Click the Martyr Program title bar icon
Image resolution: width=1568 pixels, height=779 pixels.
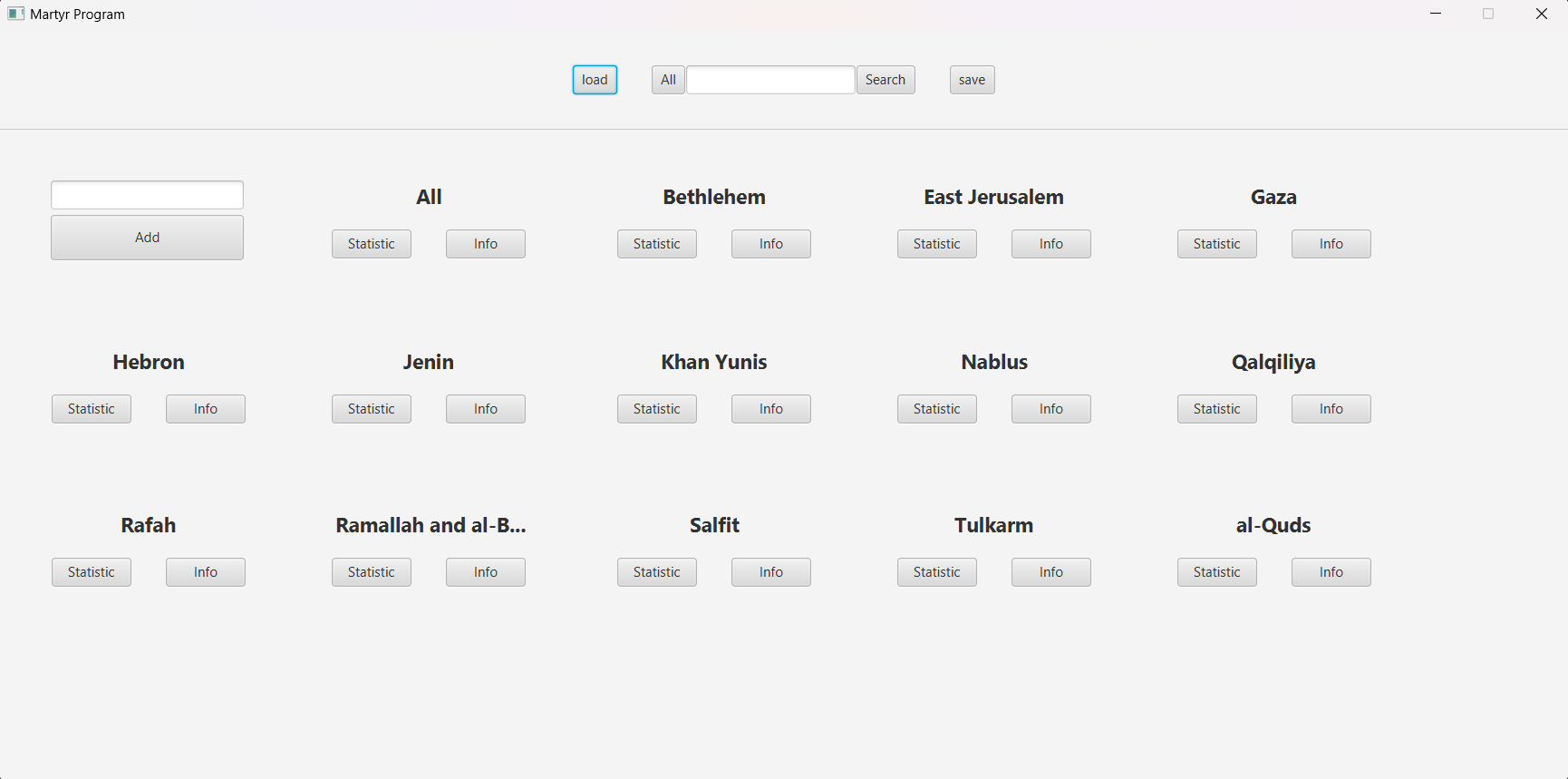(x=15, y=14)
